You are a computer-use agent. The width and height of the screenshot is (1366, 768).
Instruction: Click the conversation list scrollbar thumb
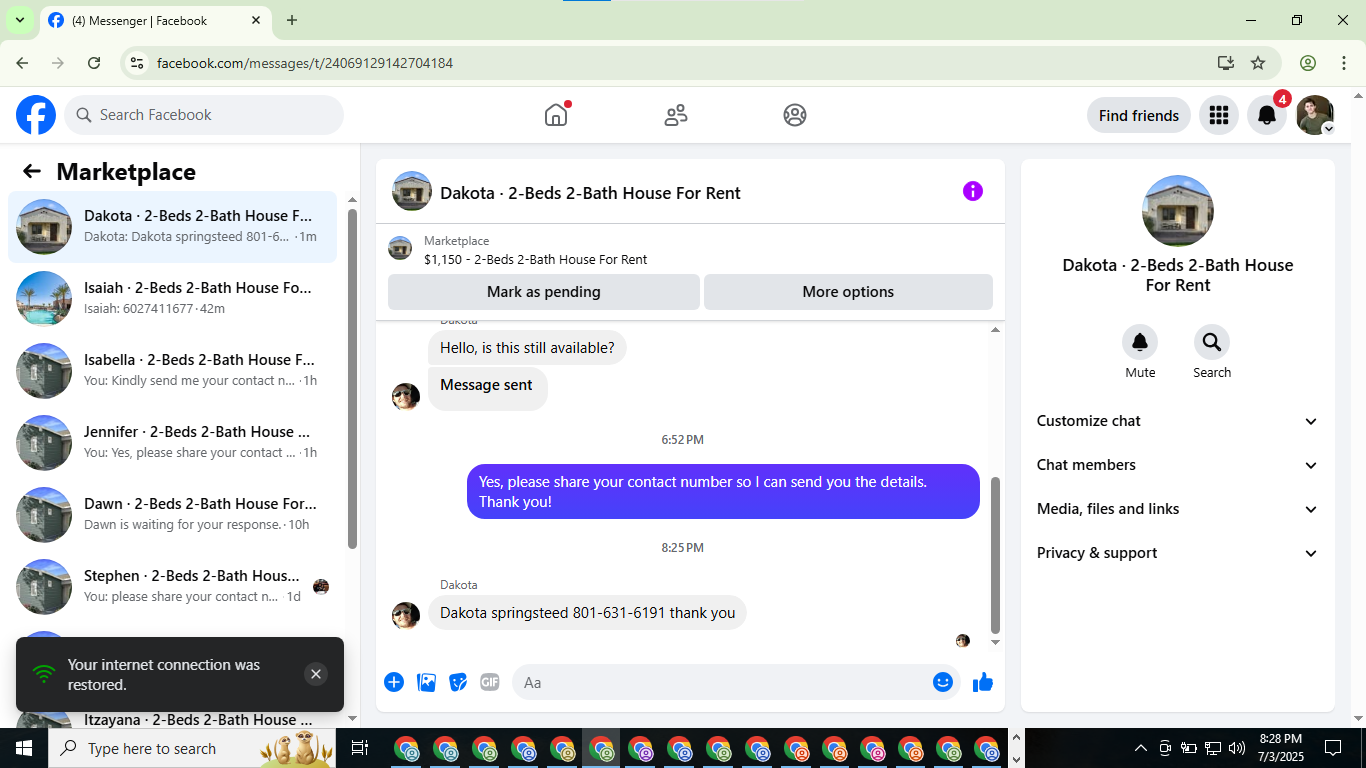point(352,378)
